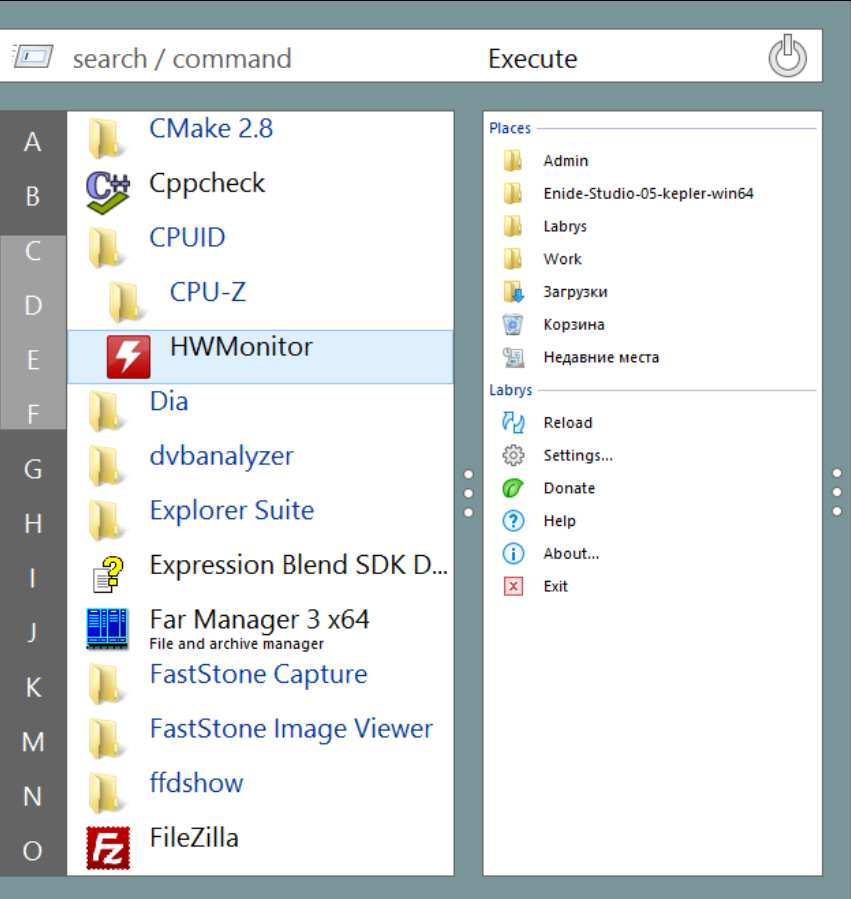
Task: Click the three-dot splitter between the panels
Action: coord(467,492)
